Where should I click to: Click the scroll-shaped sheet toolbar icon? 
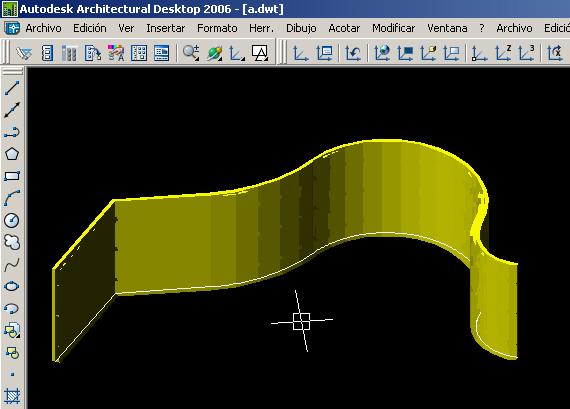pyautogui.click(x=47, y=53)
